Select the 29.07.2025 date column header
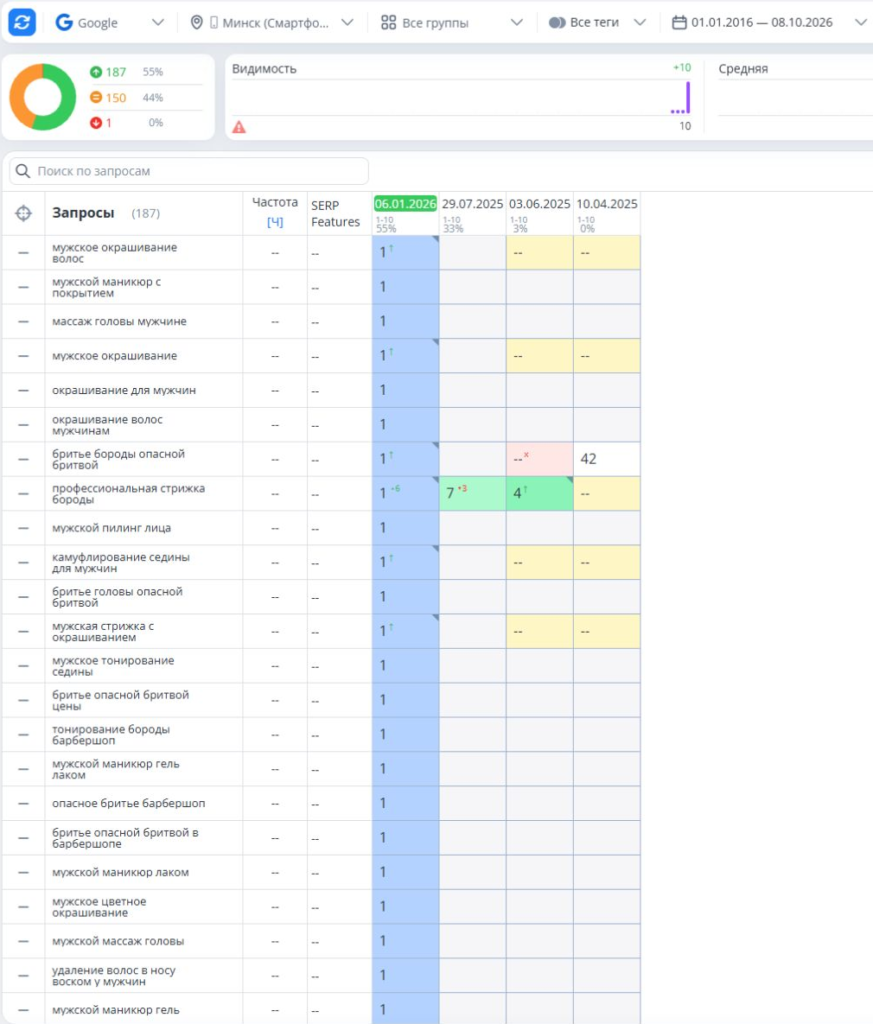Image resolution: width=873 pixels, height=1024 pixels. tap(472, 204)
